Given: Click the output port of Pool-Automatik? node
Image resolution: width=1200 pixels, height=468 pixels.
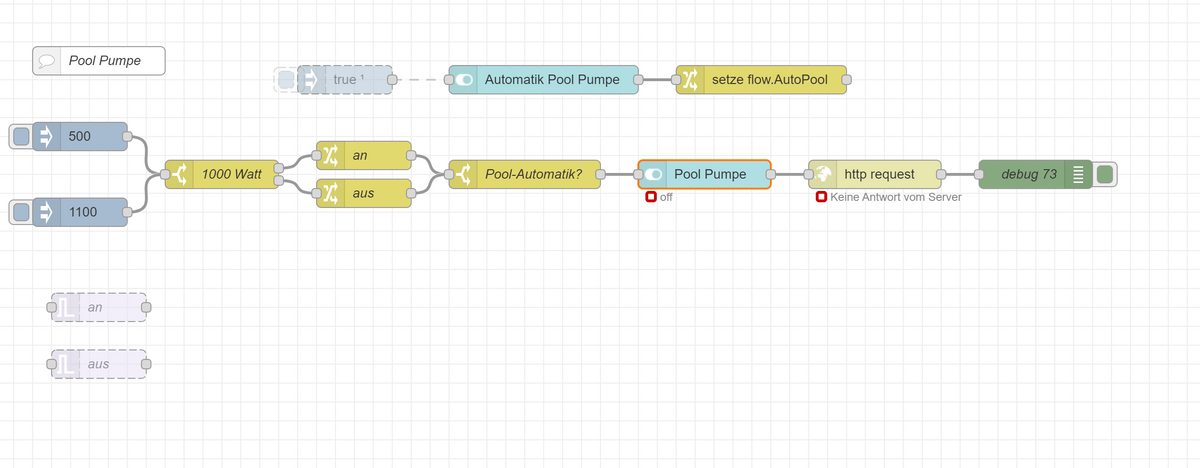Looking at the screenshot, I should (x=600, y=175).
